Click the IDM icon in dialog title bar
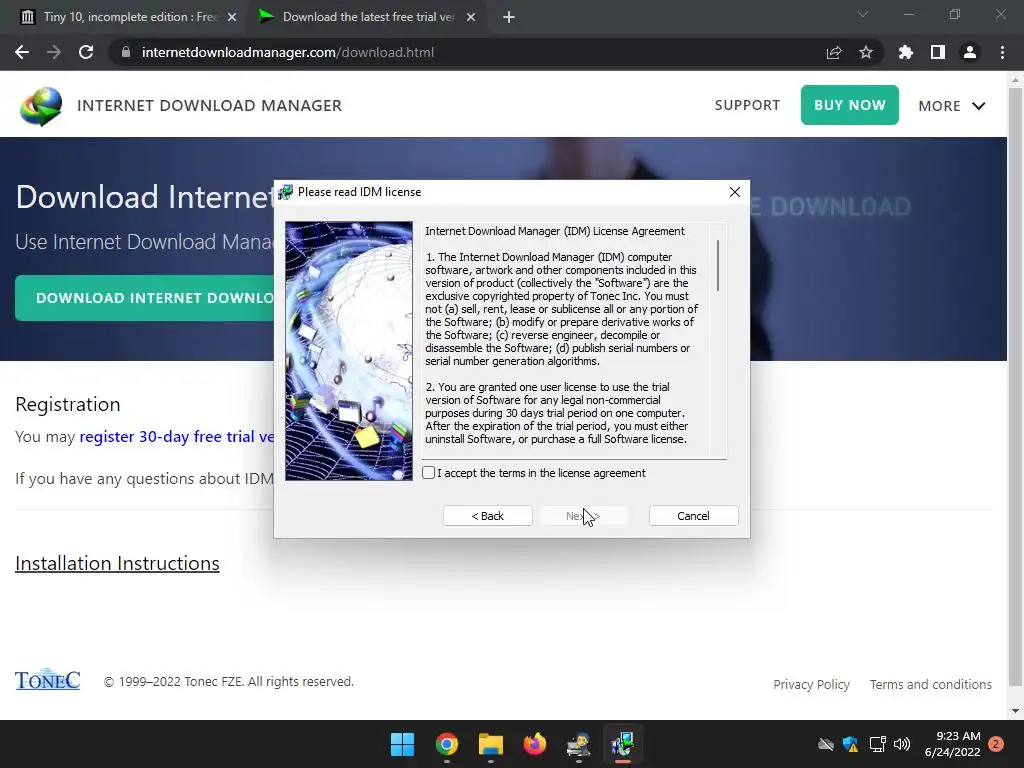The image size is (1024, 768). click(x=285, y=192)
